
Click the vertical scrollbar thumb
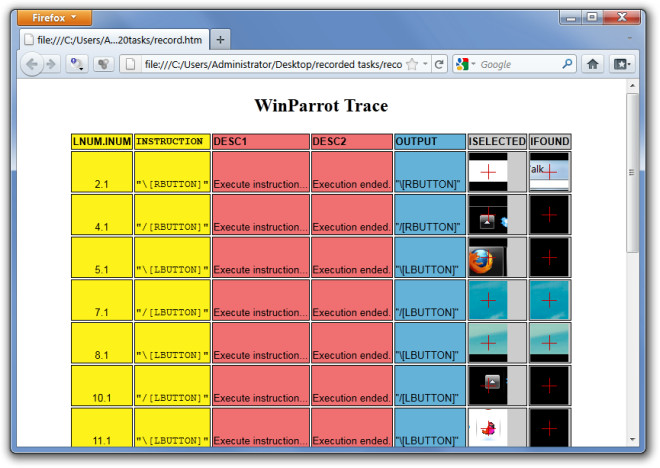[x=632, y=173]
